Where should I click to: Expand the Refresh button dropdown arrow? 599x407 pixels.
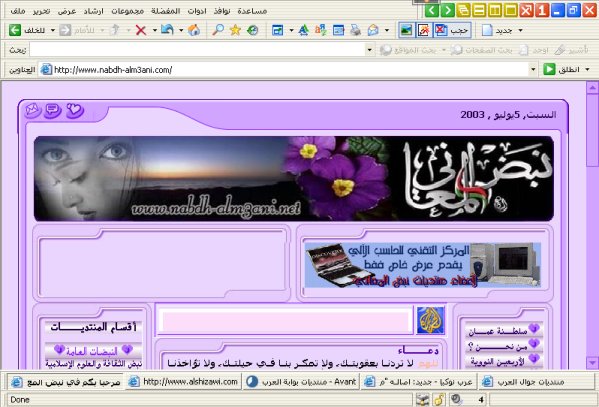[x=181, y=30]
